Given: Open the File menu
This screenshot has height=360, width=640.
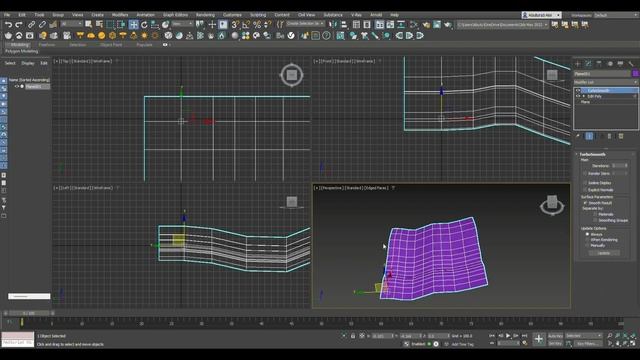Looking at the screenshot, I should pyautogui.click(x=7, y=15).
